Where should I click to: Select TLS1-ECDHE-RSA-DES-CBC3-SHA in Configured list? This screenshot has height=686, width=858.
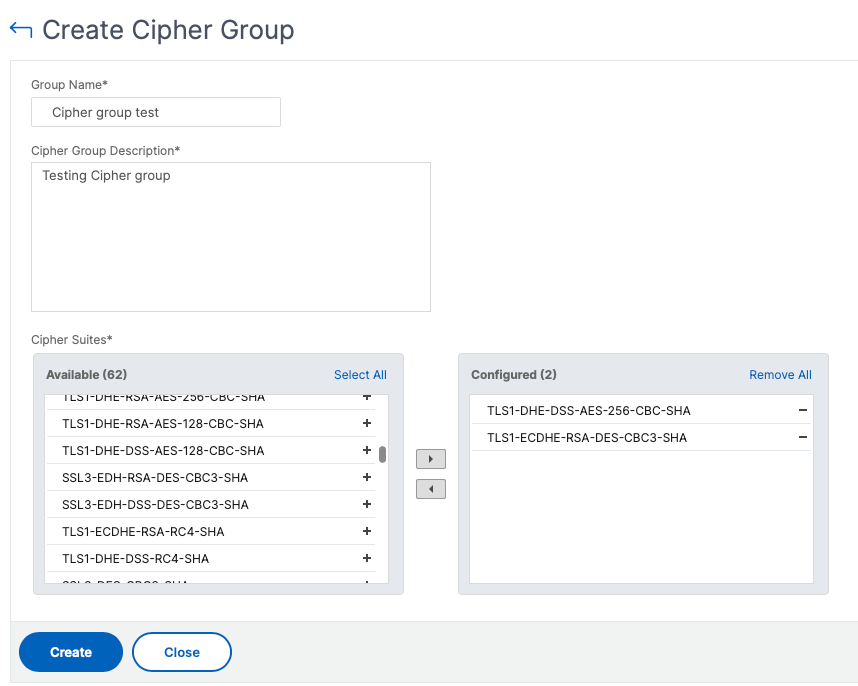point(641,437)
